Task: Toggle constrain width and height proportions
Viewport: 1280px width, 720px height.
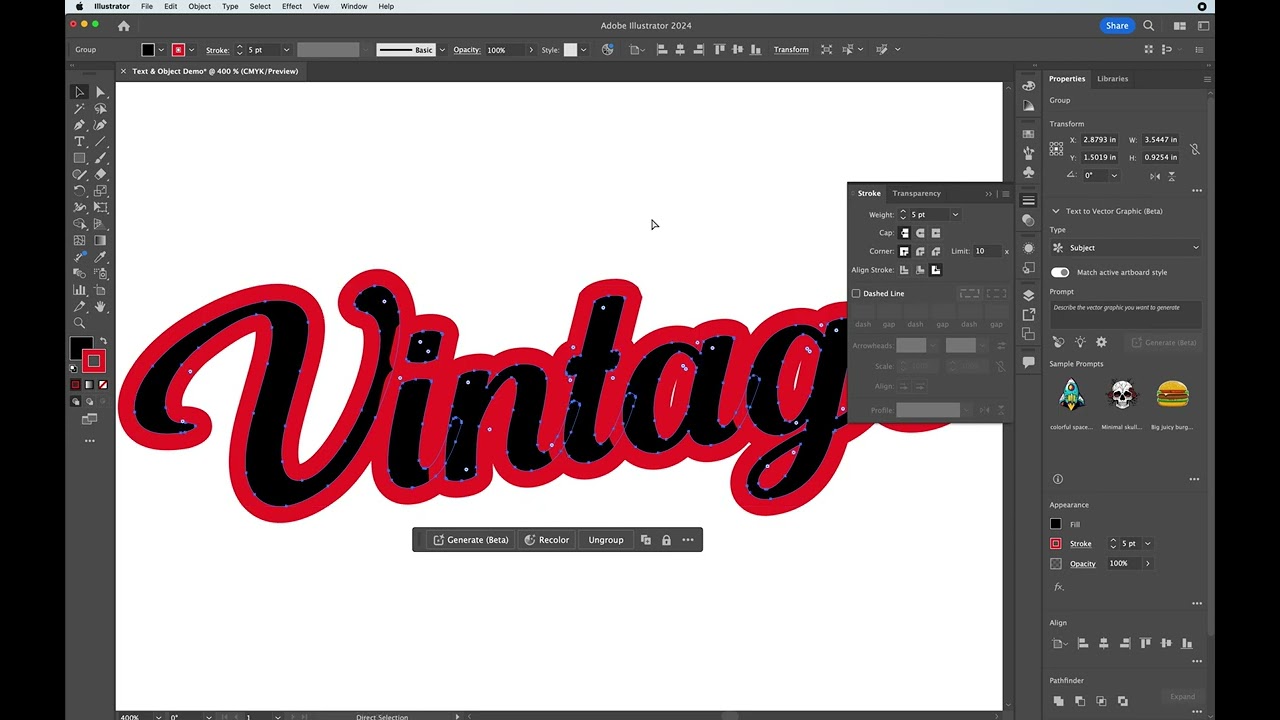Action: (x=1194, y=149)
